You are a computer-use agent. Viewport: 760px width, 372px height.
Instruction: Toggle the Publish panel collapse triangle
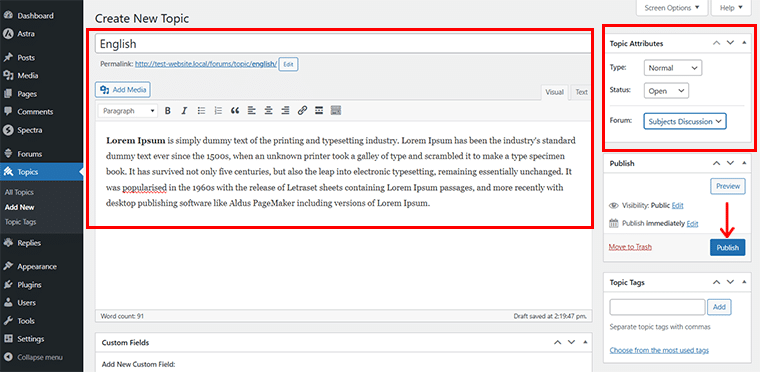click(x=744, y=163)
